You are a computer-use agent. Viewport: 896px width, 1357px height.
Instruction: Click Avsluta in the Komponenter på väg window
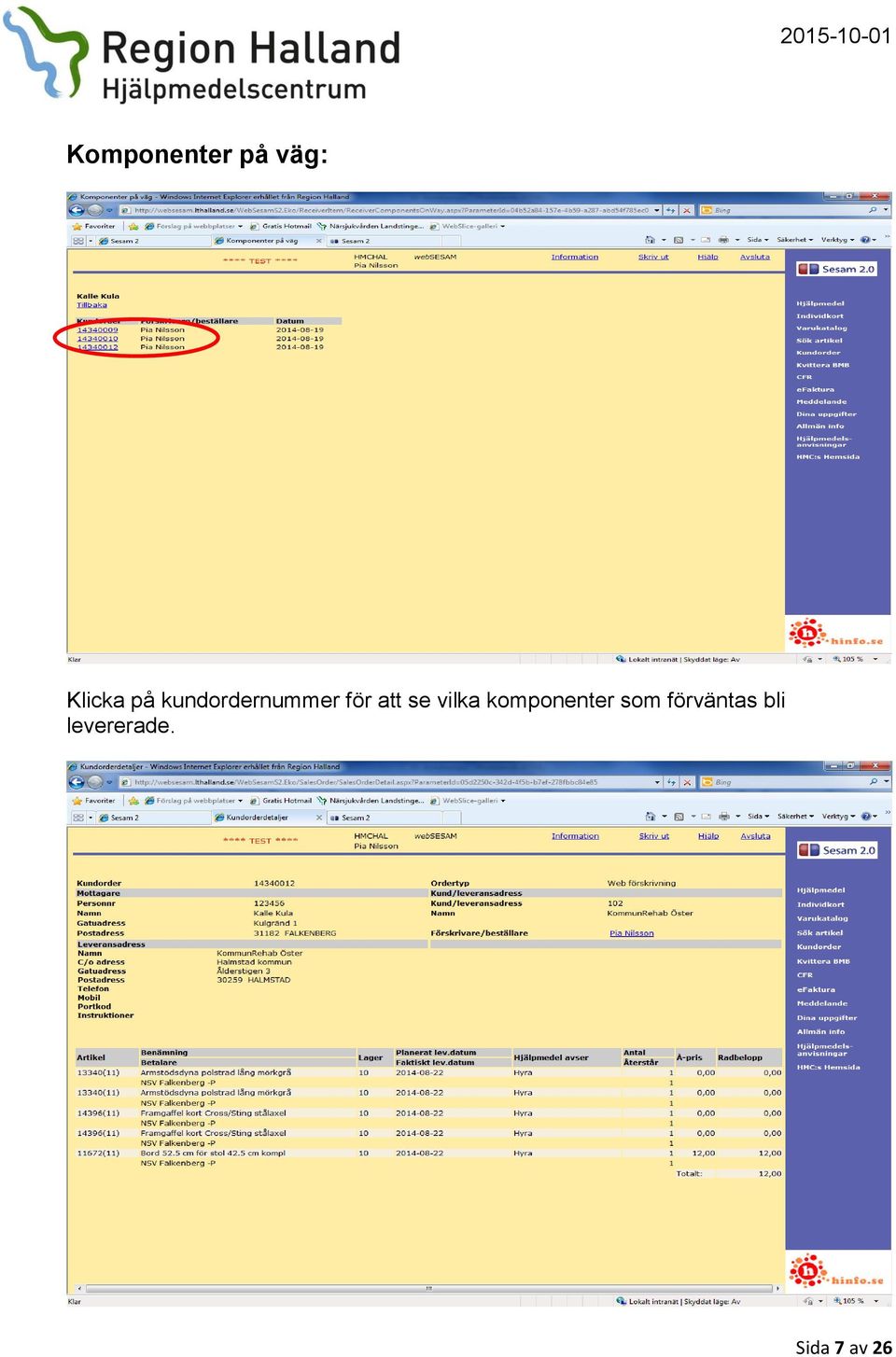[x=755, y=257]
